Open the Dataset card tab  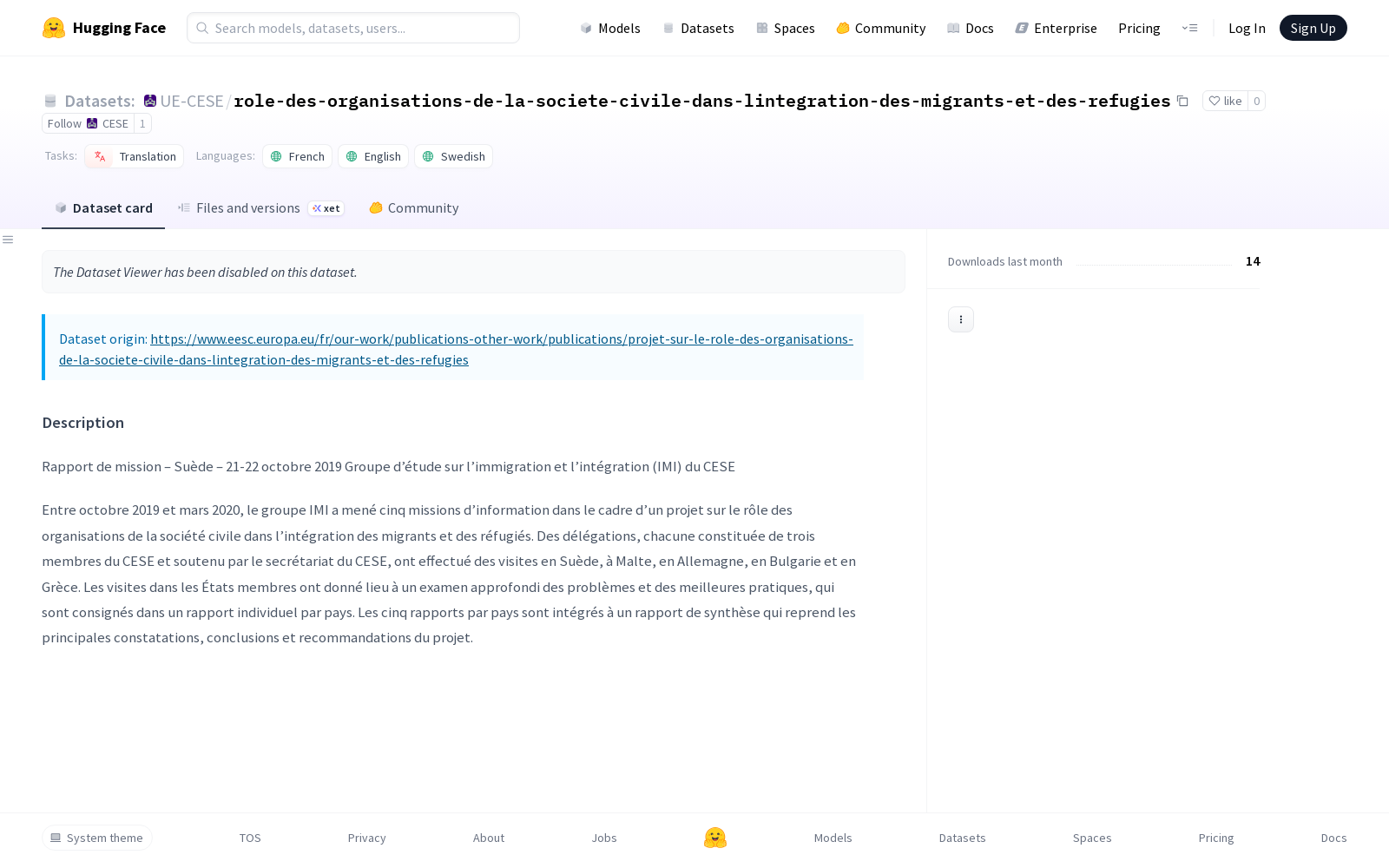tap(103, 208)
